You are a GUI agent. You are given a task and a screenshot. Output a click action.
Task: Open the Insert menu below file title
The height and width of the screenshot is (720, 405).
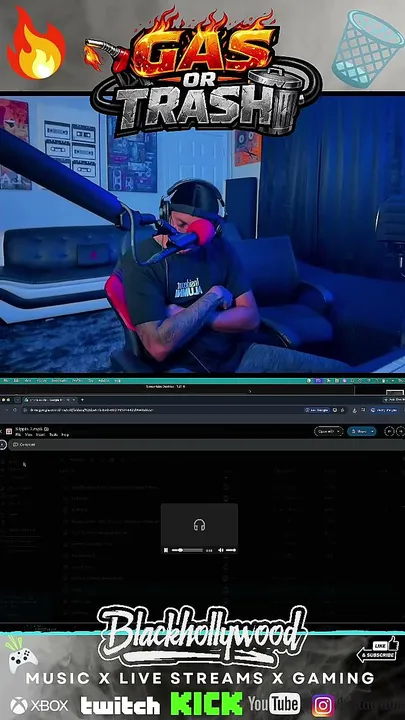pos(40,434)
